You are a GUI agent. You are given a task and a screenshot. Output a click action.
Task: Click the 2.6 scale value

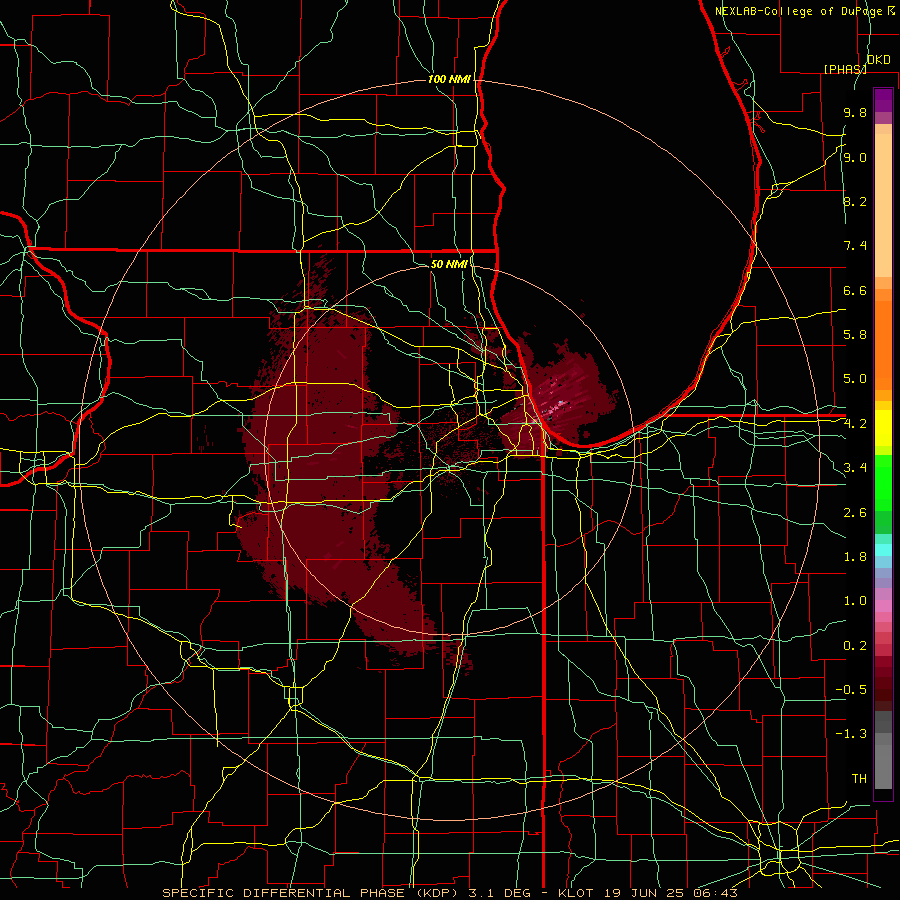point(855,513)
